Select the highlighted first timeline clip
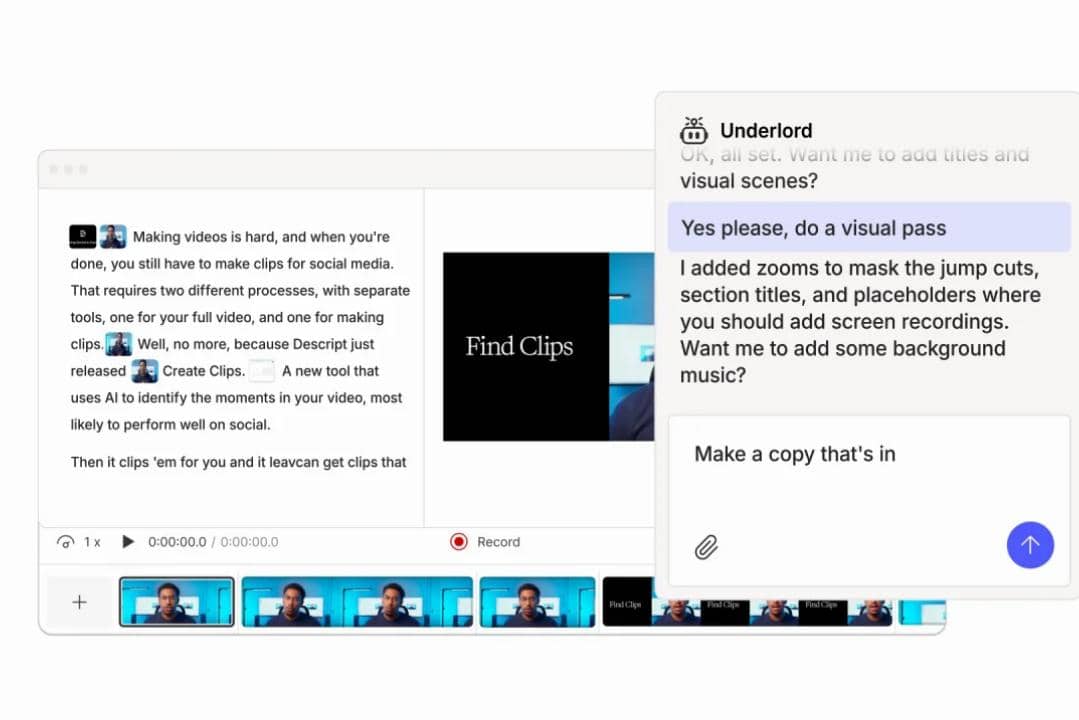The height and width of the screenshot is (720, 1079). 177,602
